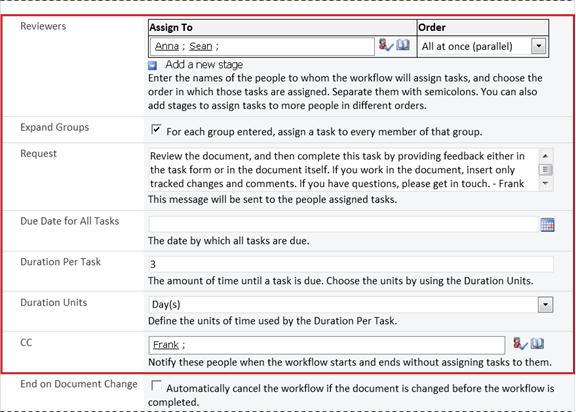The height and width of the screenshot is (412, 576).
Task: Select the Sean reviewer name link
Action: [201, 46]
